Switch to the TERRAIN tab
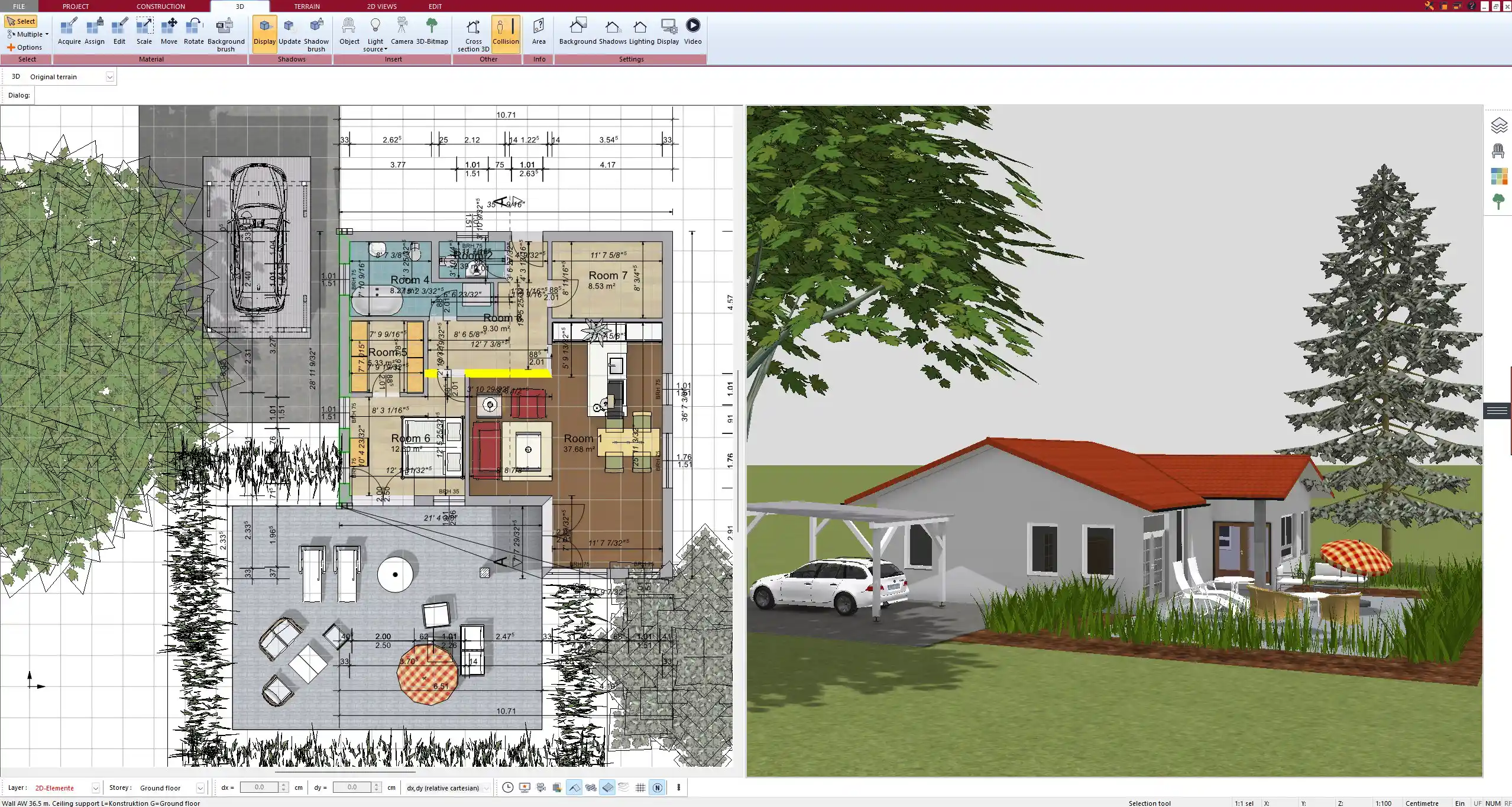 [x=307, y=6]
